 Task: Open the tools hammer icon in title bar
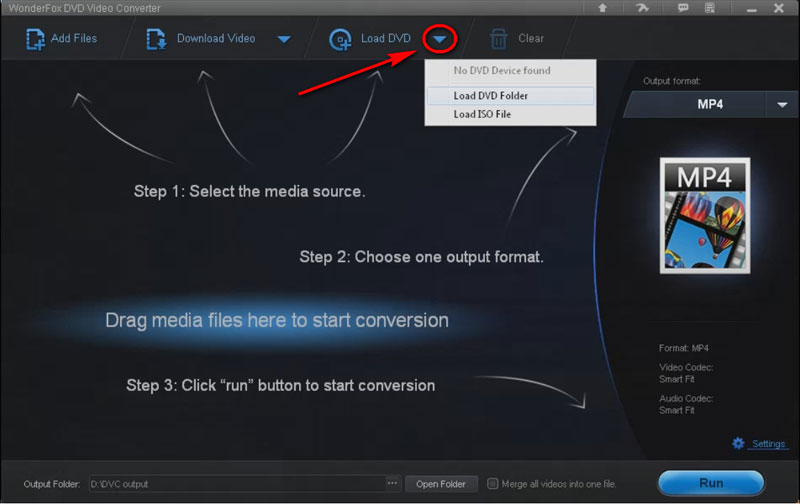click(x=642, y=8)
